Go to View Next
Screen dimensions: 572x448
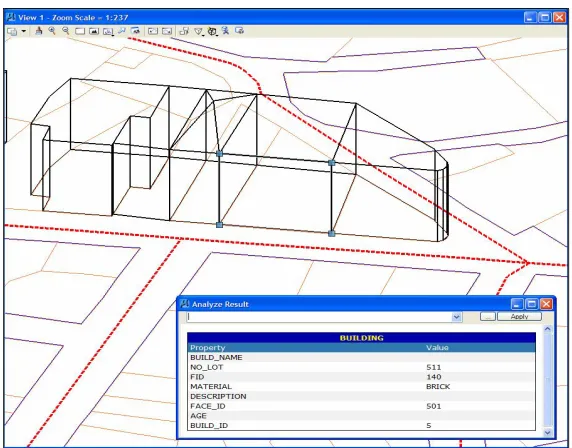tap(167, 31)
